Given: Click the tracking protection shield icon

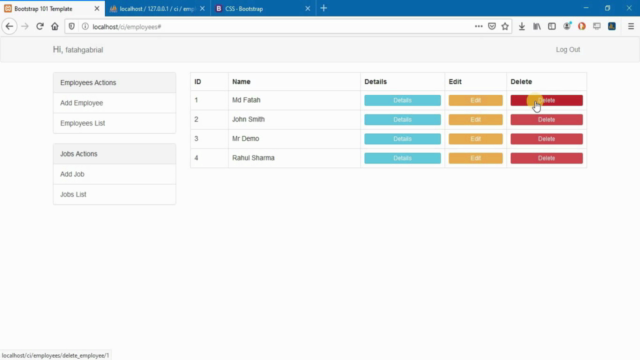Looking at the screenshot, I should (x=72, y=27).
